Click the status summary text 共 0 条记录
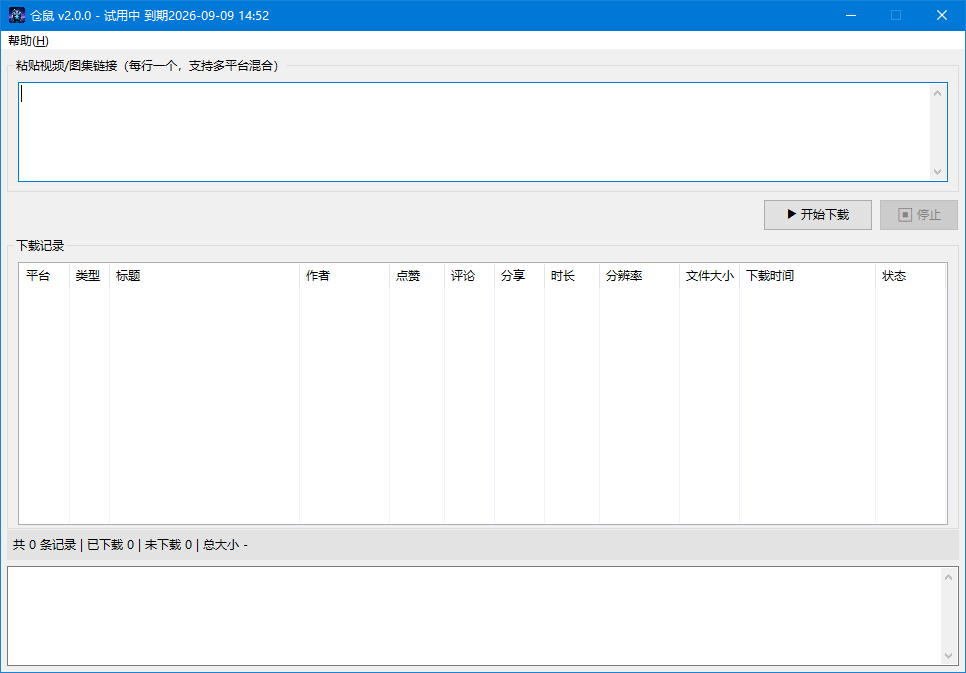Image resolution: width=966 pixels, height=673 pixels. pyautogui.click(x=44, y=545)
